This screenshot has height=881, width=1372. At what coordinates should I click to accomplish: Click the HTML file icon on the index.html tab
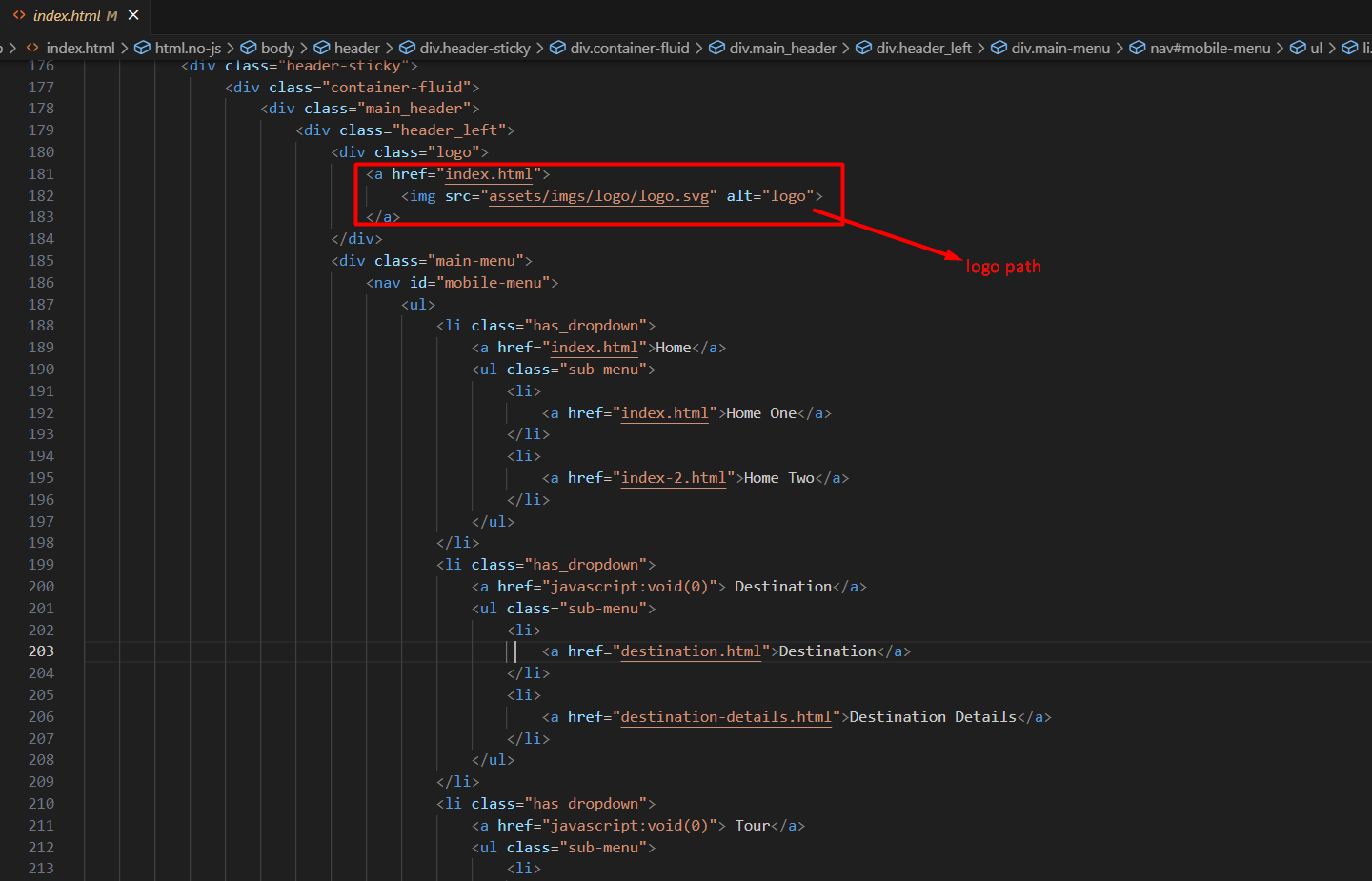pyautogui.click(x=19, y=15)
